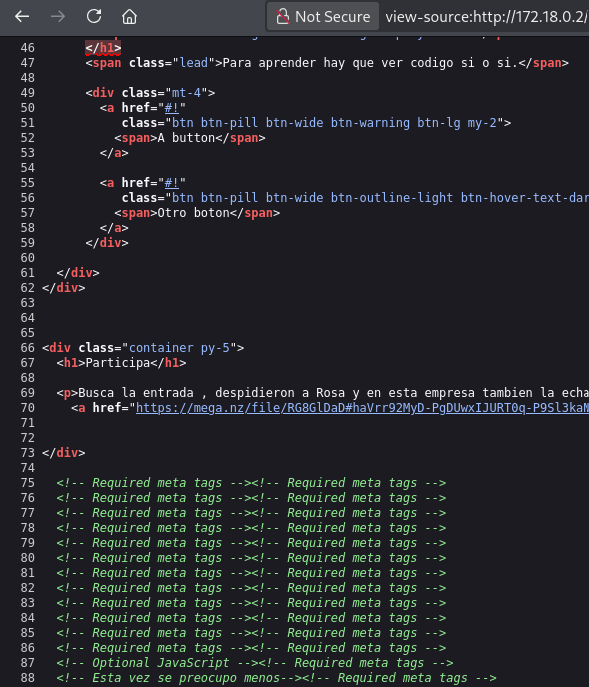Click the forward navigation arrow
This screenshot has height=687, width=589.
tap(58, 17)
